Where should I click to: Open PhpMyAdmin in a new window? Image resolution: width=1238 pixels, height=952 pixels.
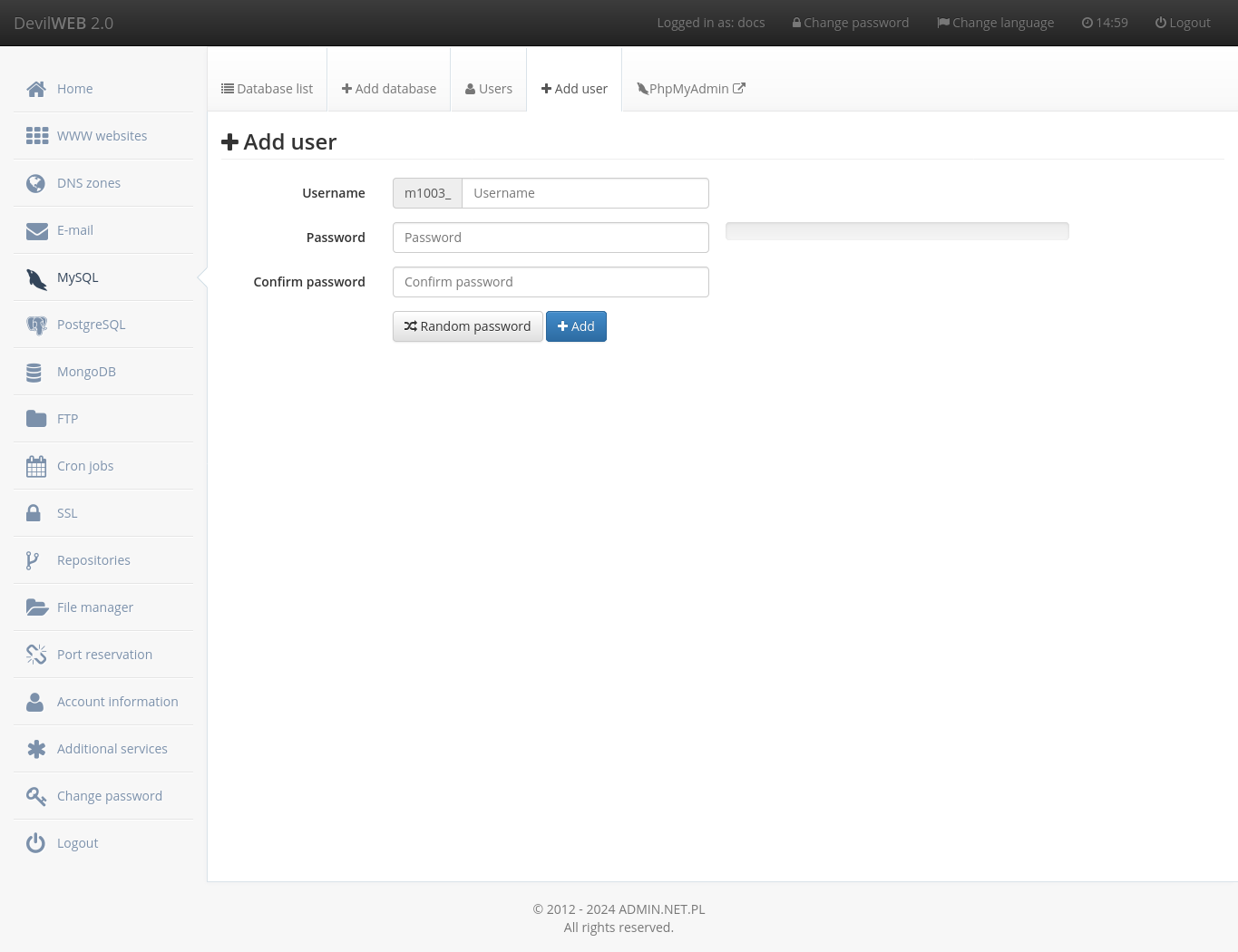tap(690, 88)
